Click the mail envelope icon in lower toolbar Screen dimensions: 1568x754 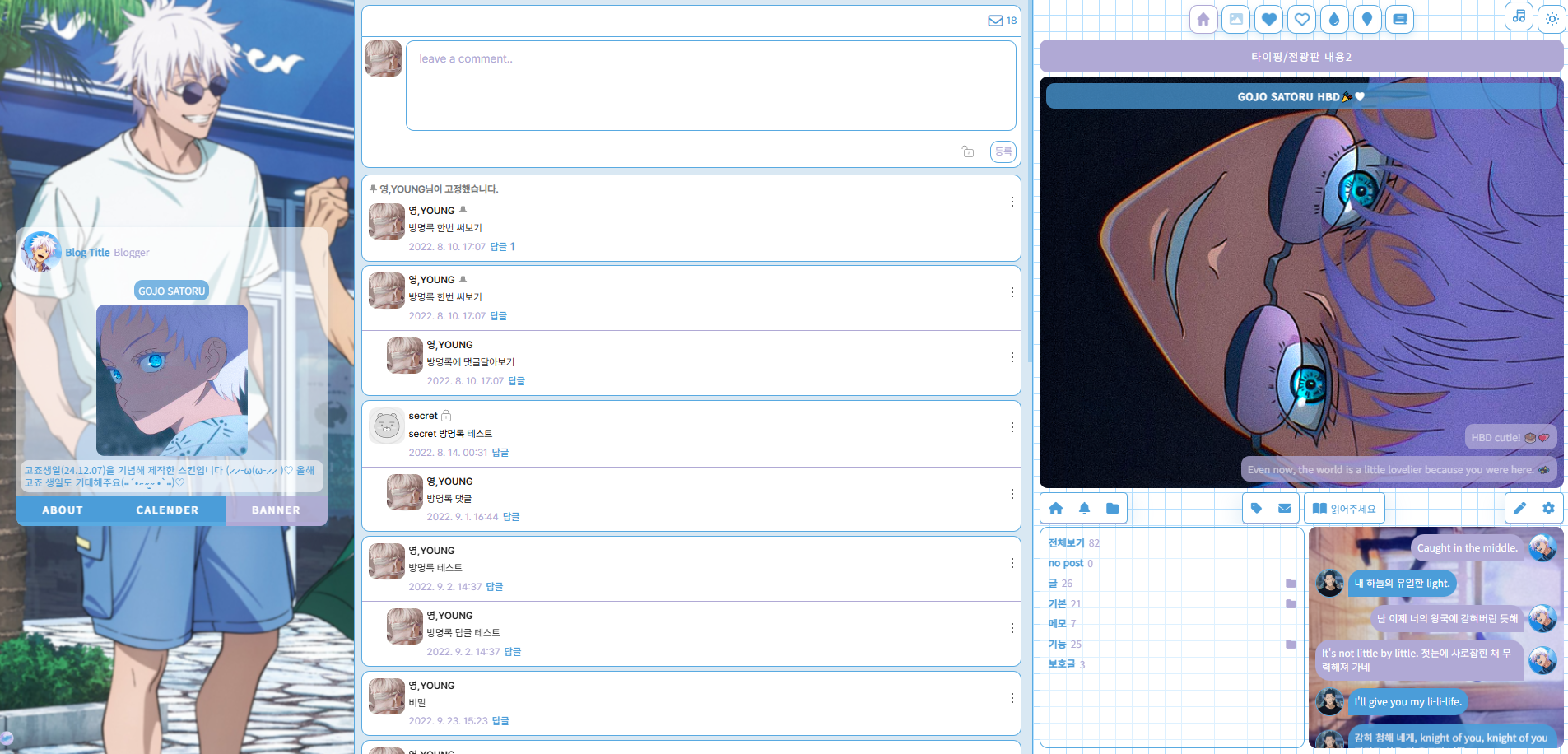click(1284, 508)
